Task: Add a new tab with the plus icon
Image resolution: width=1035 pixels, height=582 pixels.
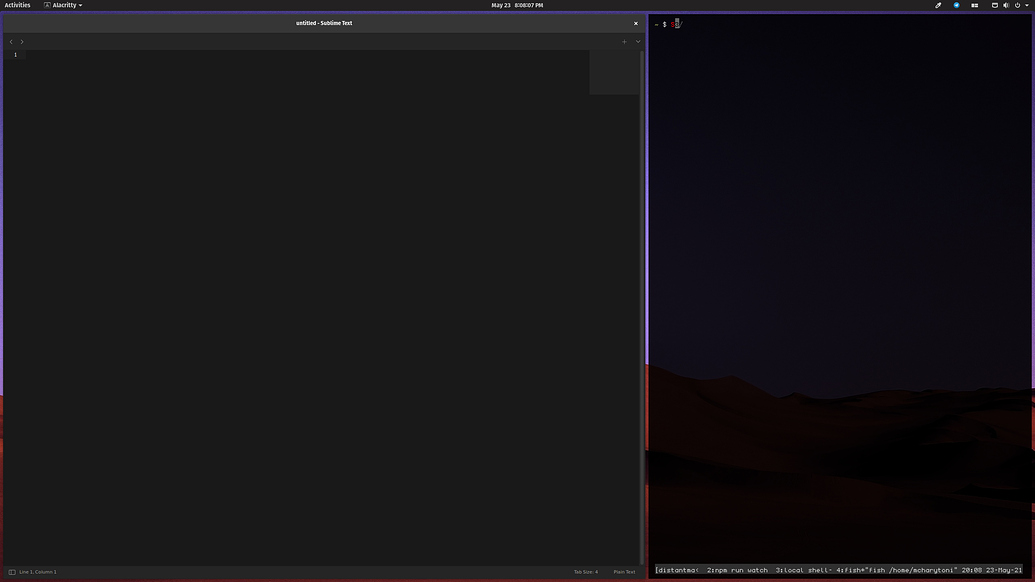Action: (x=624, y=42)
